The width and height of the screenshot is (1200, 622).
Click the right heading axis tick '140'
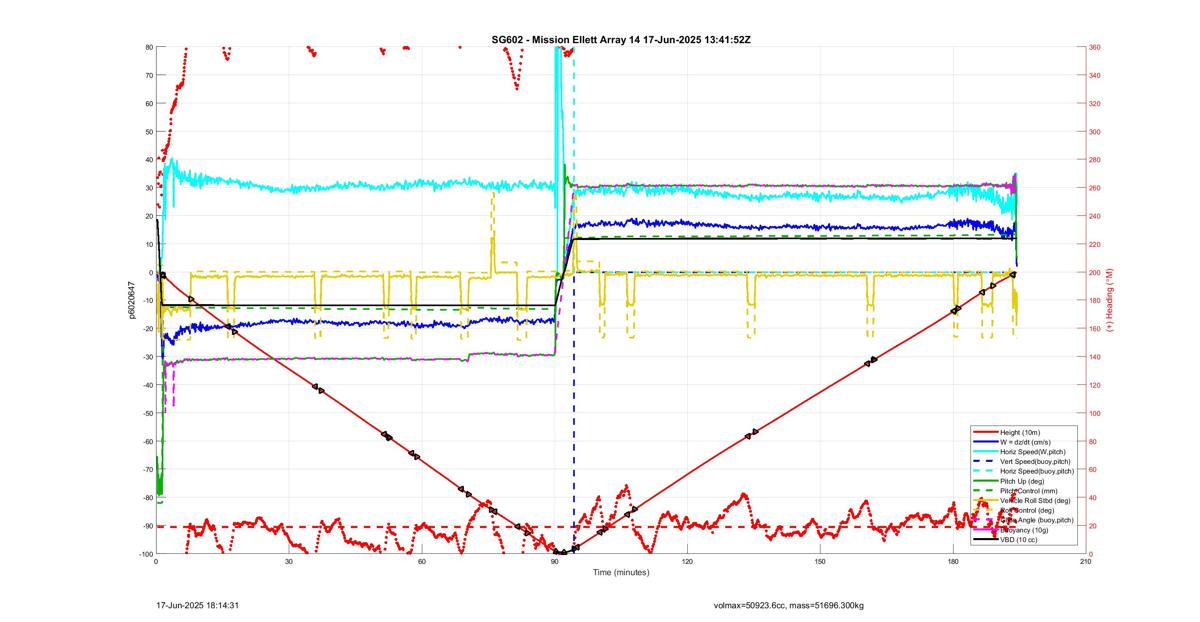point(1095,357)
